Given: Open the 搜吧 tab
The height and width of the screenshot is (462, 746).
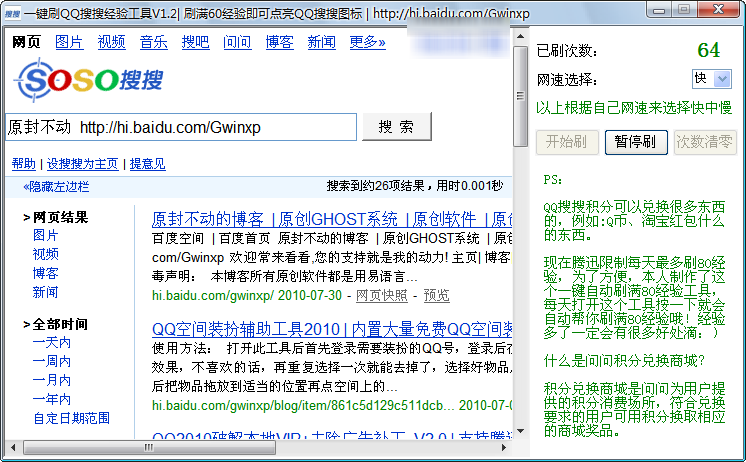Looking at the screenshot, I should click(x=195, y=42).
